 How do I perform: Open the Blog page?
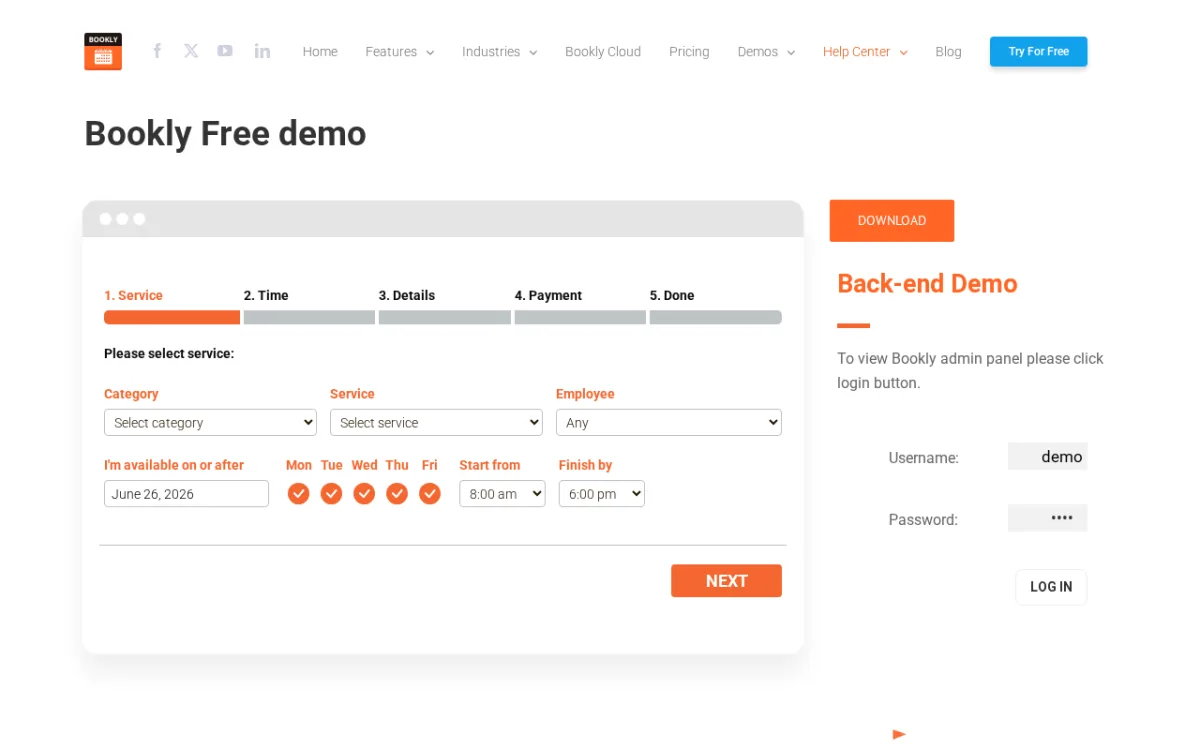[948, 52]
